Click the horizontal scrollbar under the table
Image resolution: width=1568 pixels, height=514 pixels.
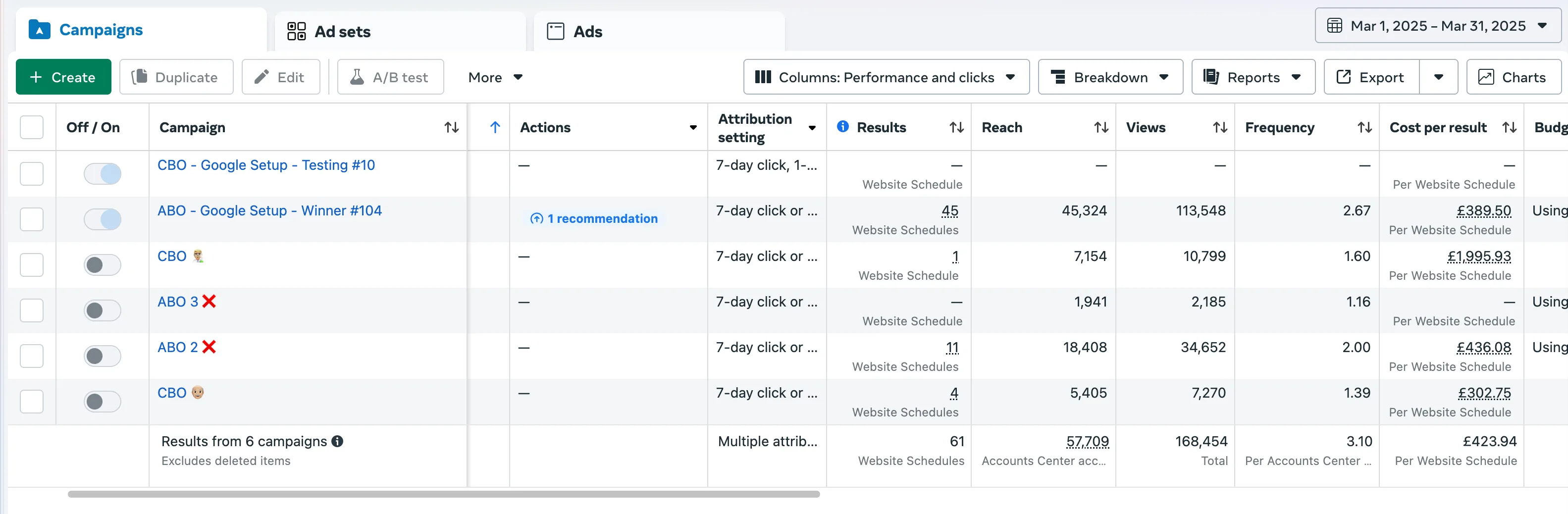(x=443, y=495)
